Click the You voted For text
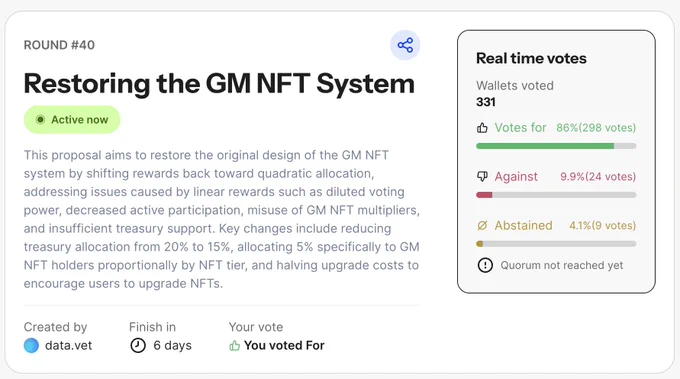Screen dimensions: 680x379 tap(284, 346)
